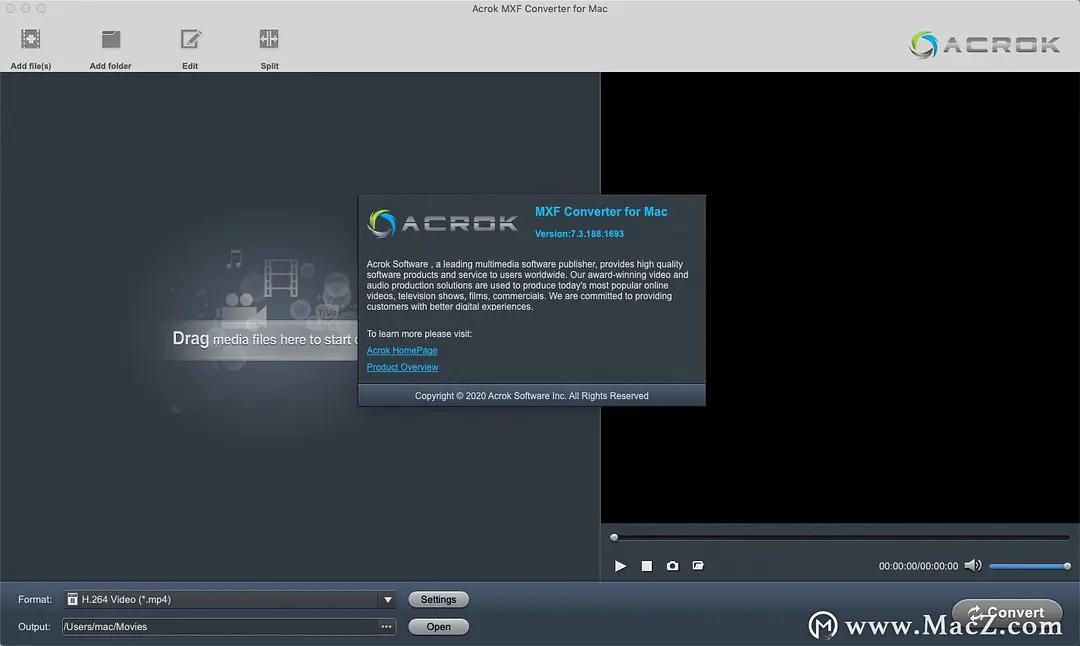Expand the Format dropdown arrow
This screenshot has height=646, width=1080.
(x=388, y=600)
